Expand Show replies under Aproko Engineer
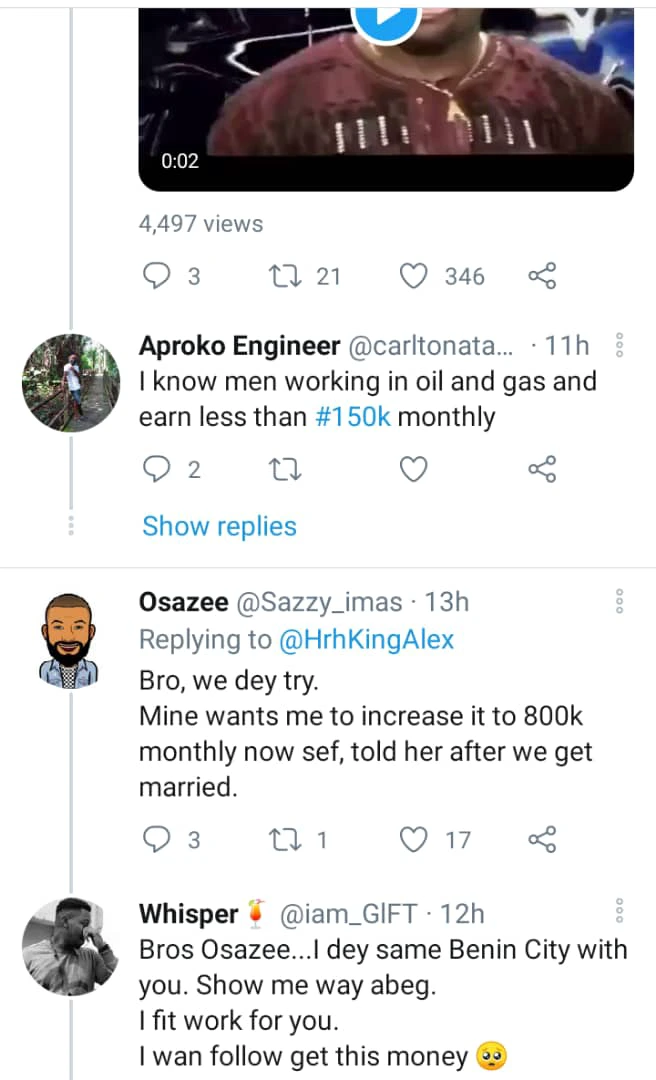 [219, 526]
